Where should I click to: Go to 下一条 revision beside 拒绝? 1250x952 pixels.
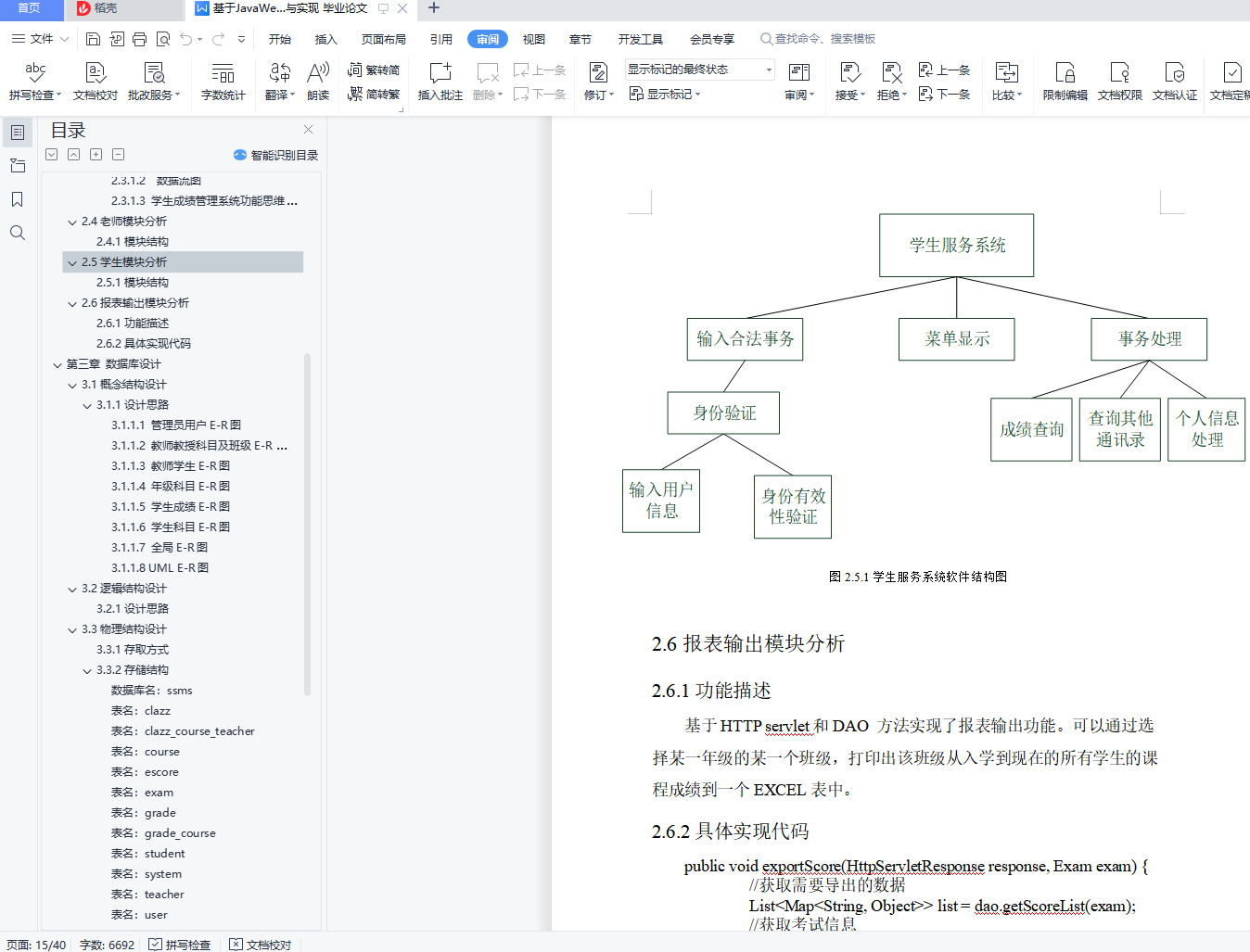click(944, 94)
